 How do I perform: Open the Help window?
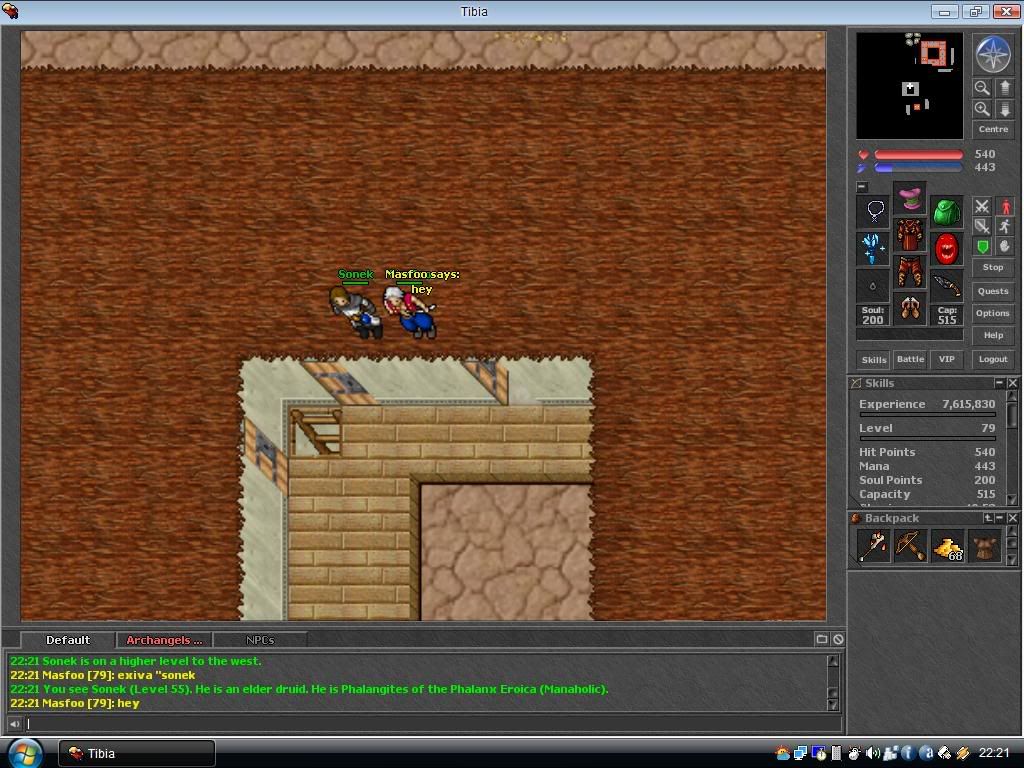tap(993, 335)
